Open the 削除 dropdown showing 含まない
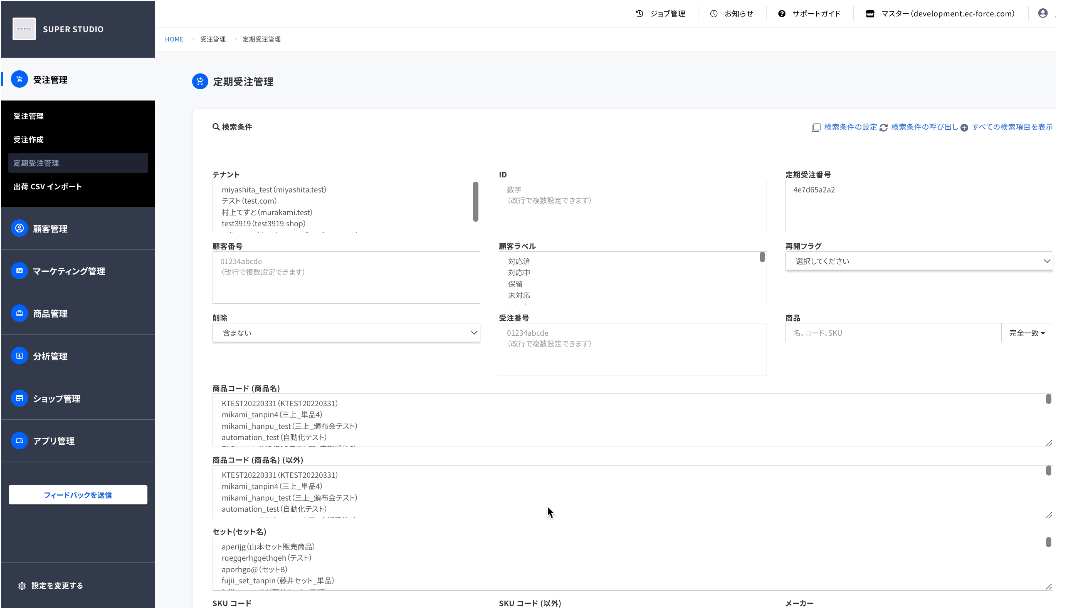The image size is (1080, 608). (x=346, y=333)
